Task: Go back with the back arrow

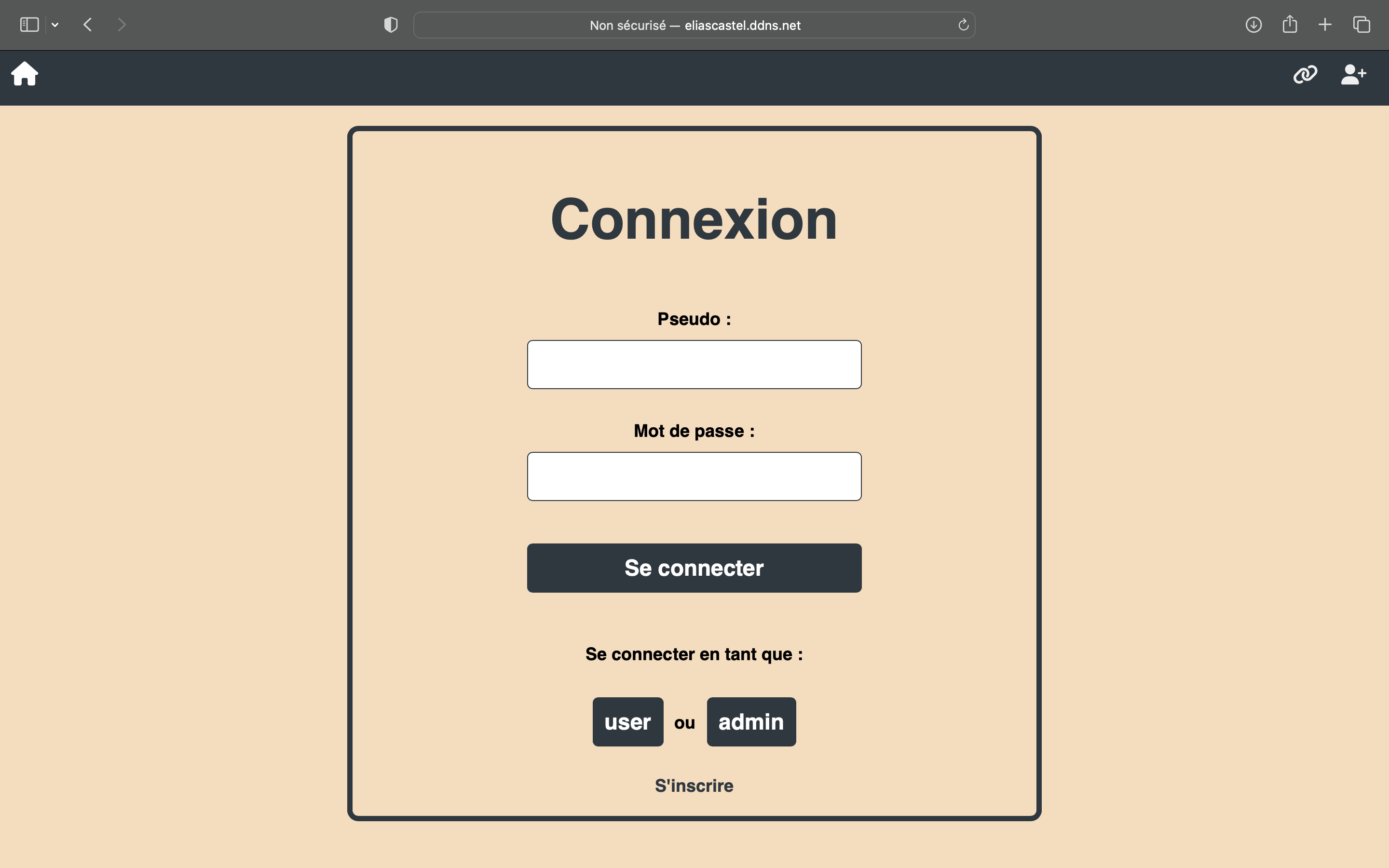Action: (88, 25)
